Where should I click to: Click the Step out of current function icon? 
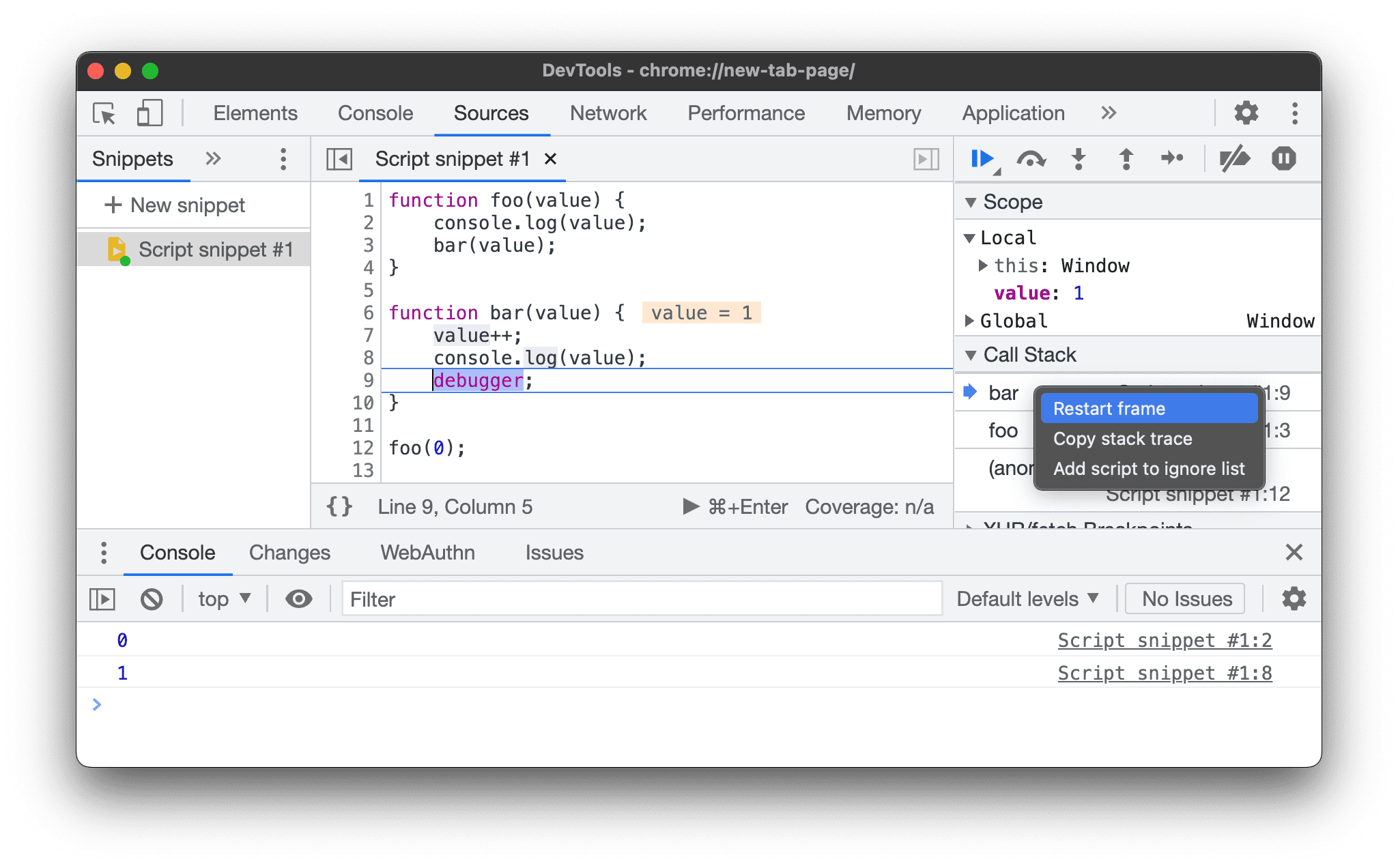tap(1126, 158)
